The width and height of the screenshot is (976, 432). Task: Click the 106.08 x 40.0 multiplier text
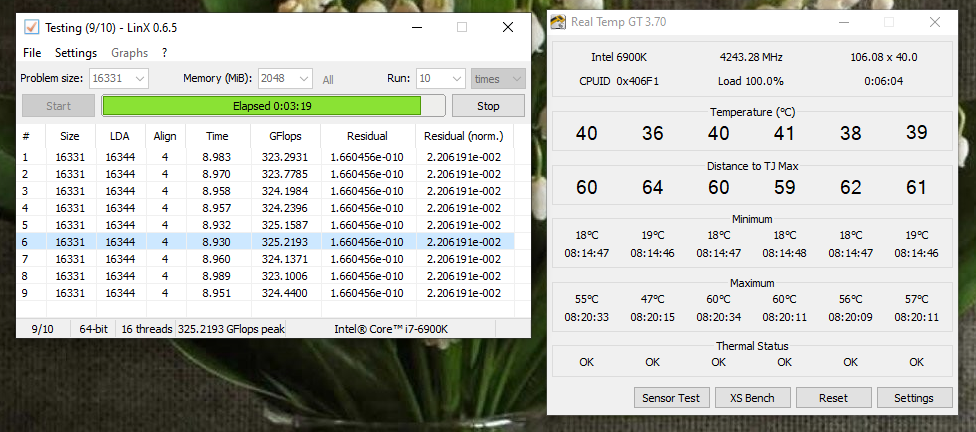[883, 57]
